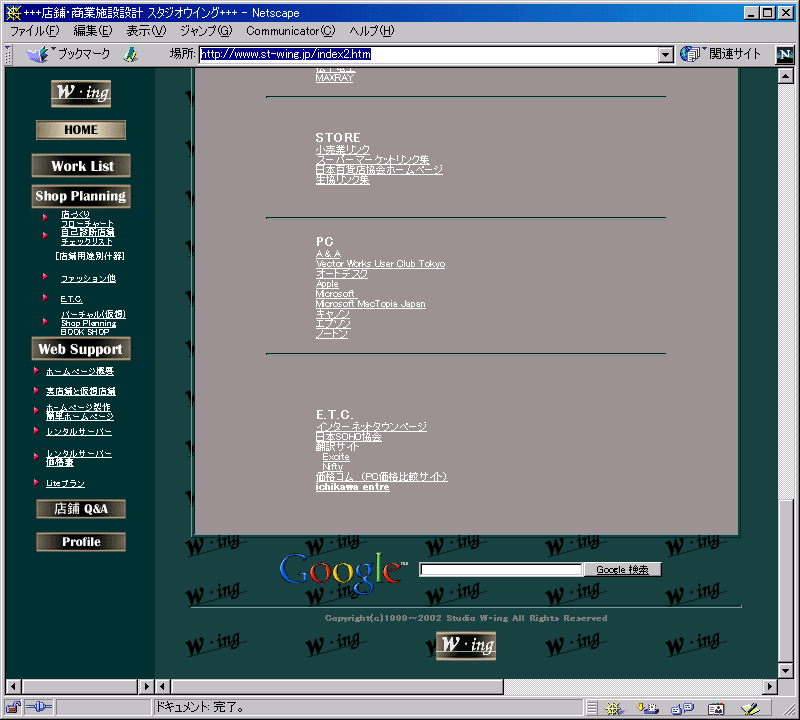Follow the Excite translation link
Viewport: 800px width, 720px height.
tap(336, 457)
